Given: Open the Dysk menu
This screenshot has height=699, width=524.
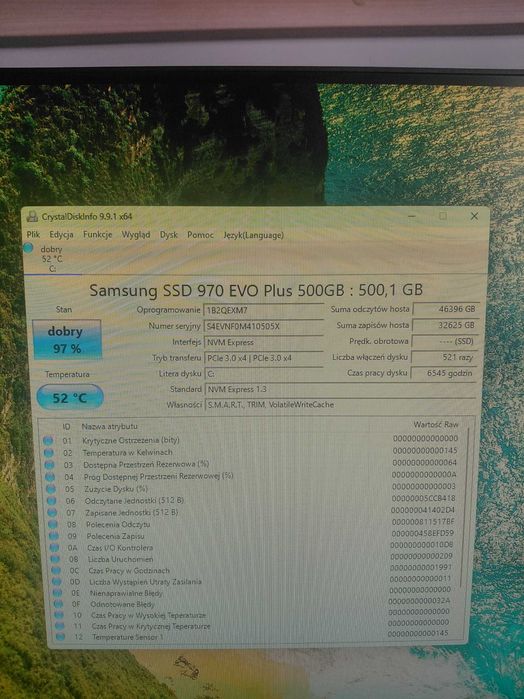Looking at the screenshot, I should [x=169, y=234].
